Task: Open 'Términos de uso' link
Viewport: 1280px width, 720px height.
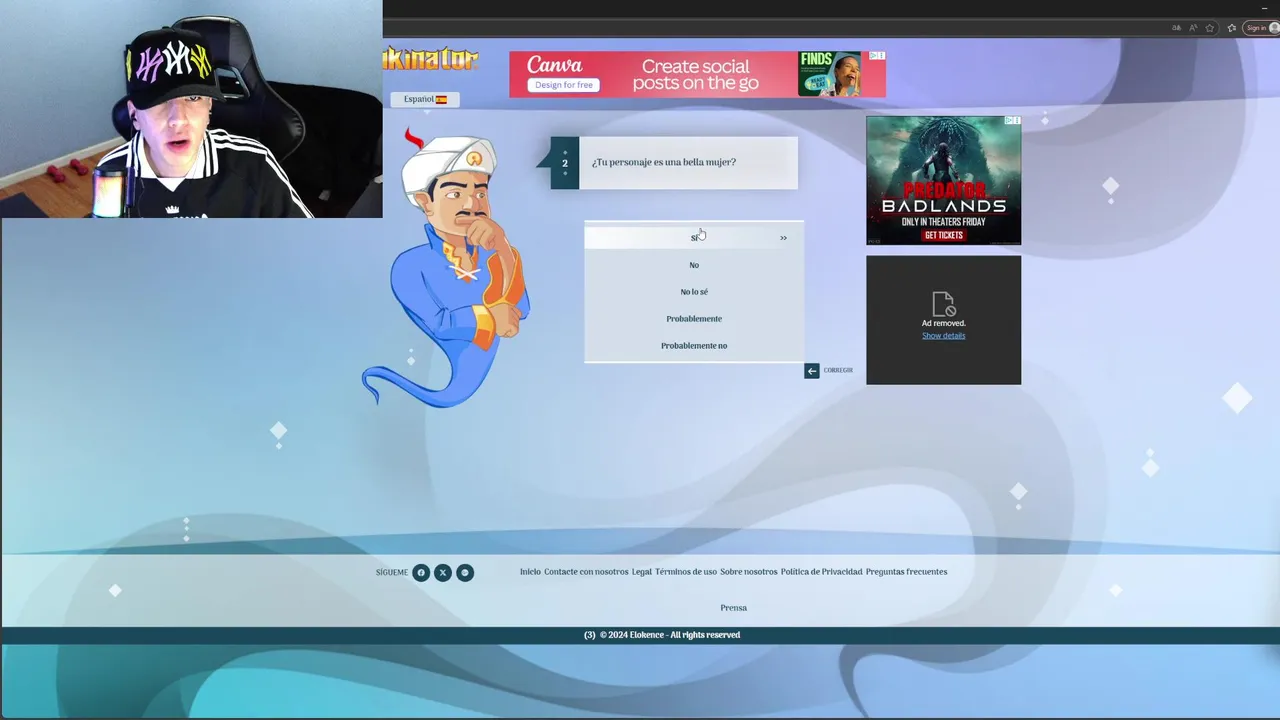Action: click(686, 572)
